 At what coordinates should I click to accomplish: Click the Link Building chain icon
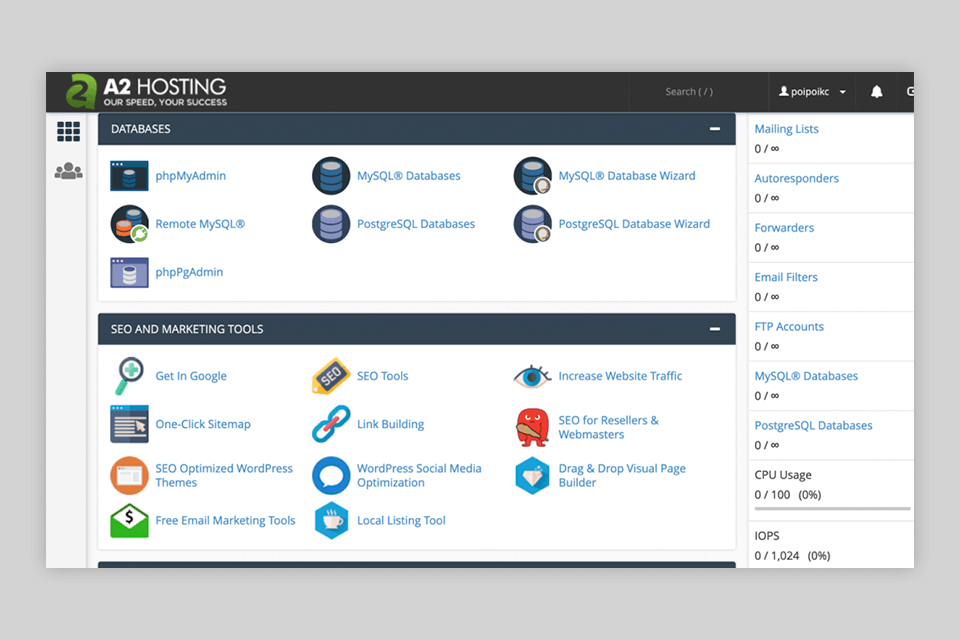click(331, 424)
